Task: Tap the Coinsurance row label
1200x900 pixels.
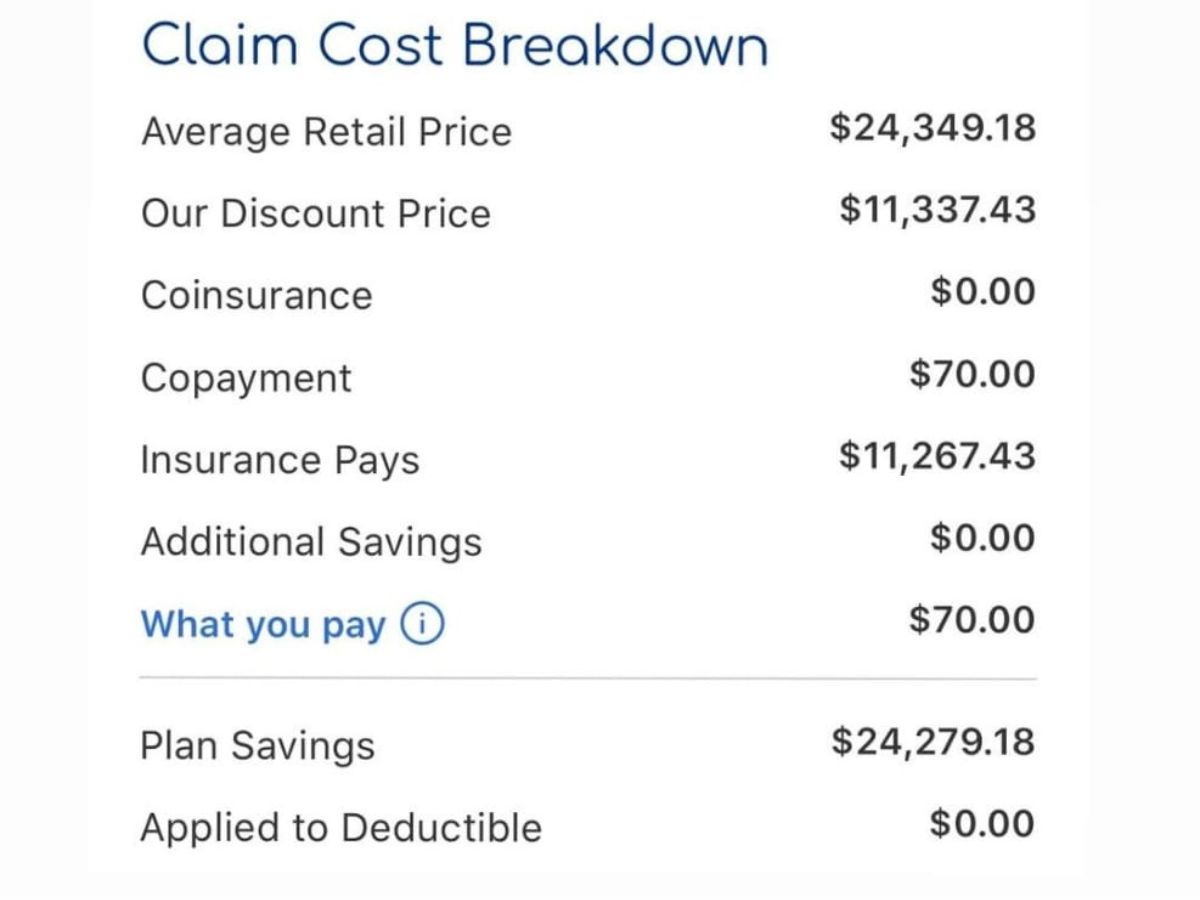Action: click(256, 296)
